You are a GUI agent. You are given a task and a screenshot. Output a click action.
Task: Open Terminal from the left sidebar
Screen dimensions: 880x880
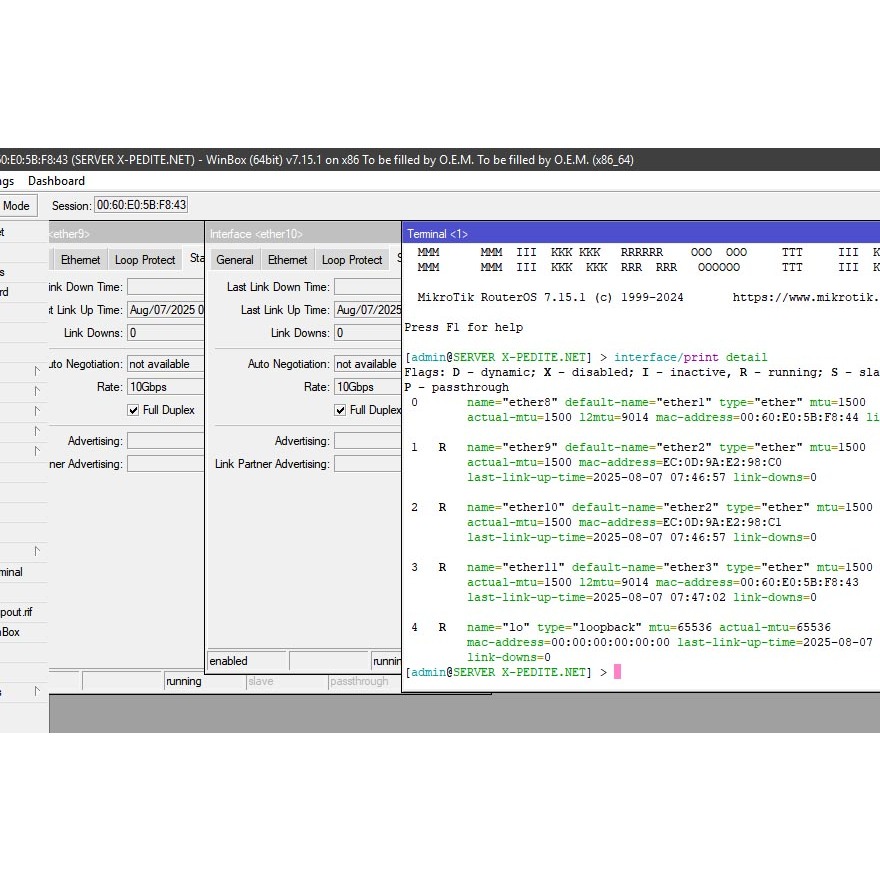tap(12, 572)
